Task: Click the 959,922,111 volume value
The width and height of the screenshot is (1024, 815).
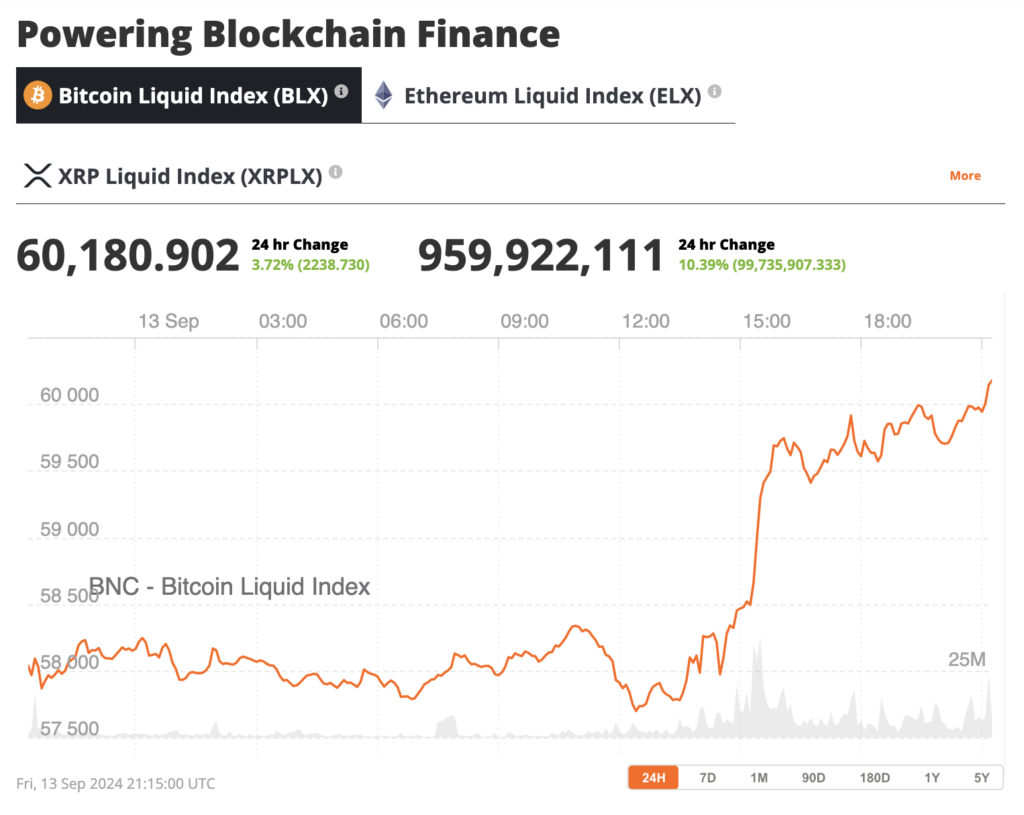Action: click(540, 255)
